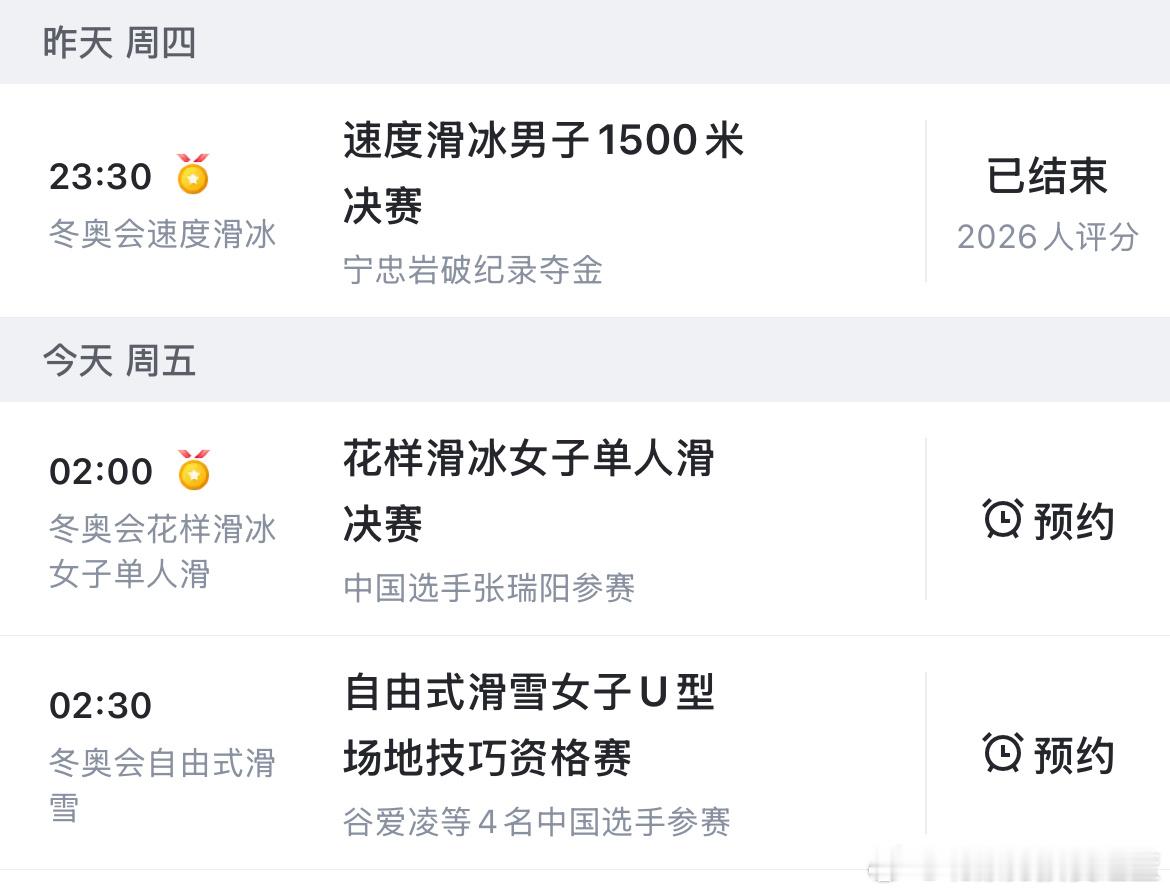Select the 昨天 周四 section header
The height and width of the screenshot is (894, 1170).
coord(120,43)
